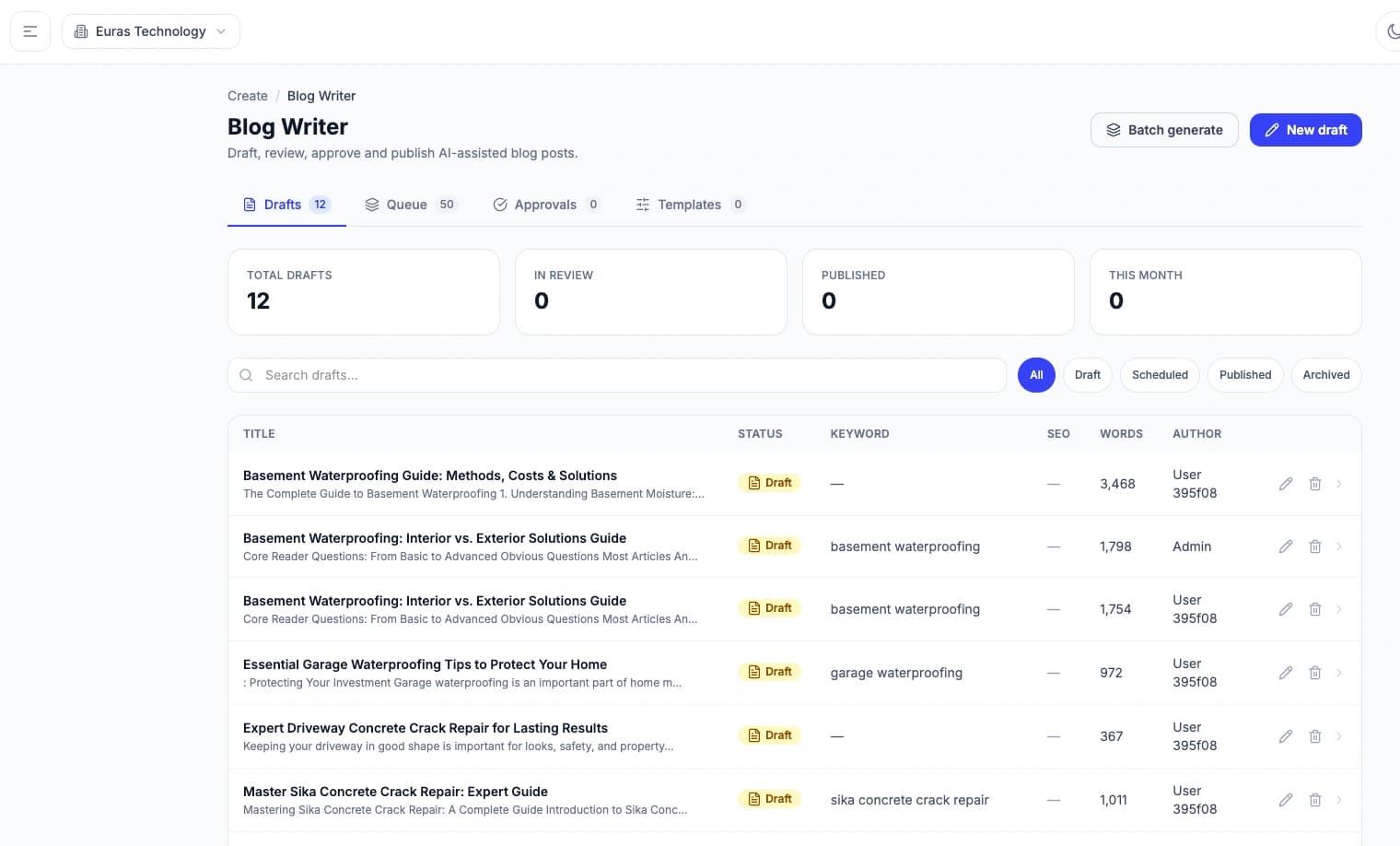Open the Euras Technology organization dropdown
The height and width of the screenshot is (846, 1400).
(x=151, y=31)
